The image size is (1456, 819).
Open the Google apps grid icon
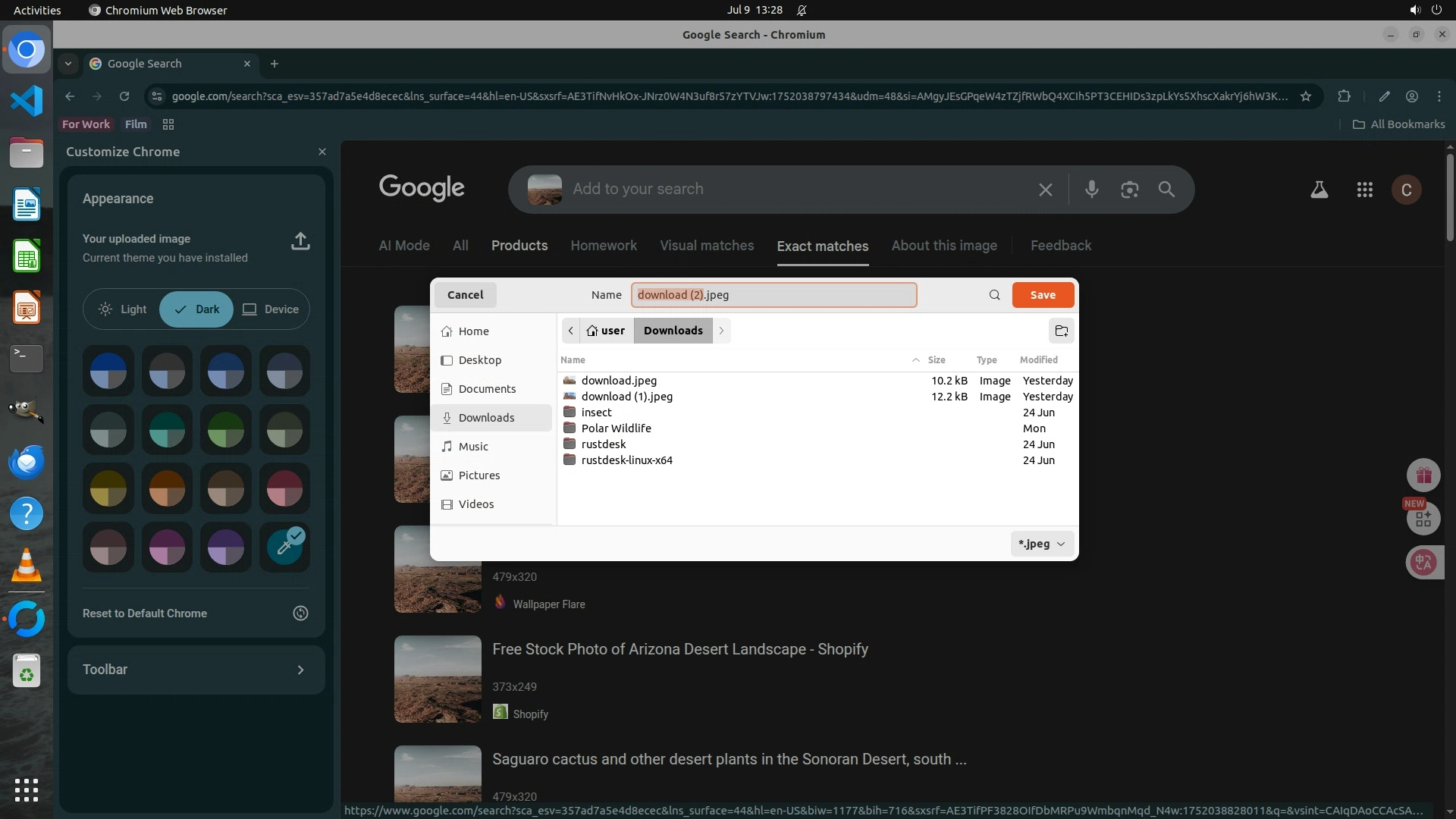[1364, 190]
